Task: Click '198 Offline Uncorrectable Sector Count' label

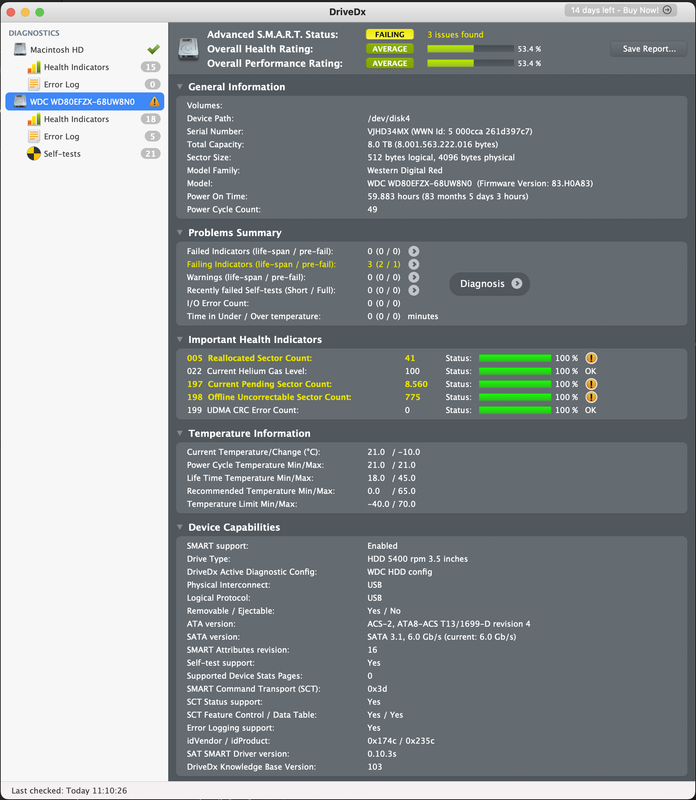Action: pyautogui.click(x=269, y=397)
